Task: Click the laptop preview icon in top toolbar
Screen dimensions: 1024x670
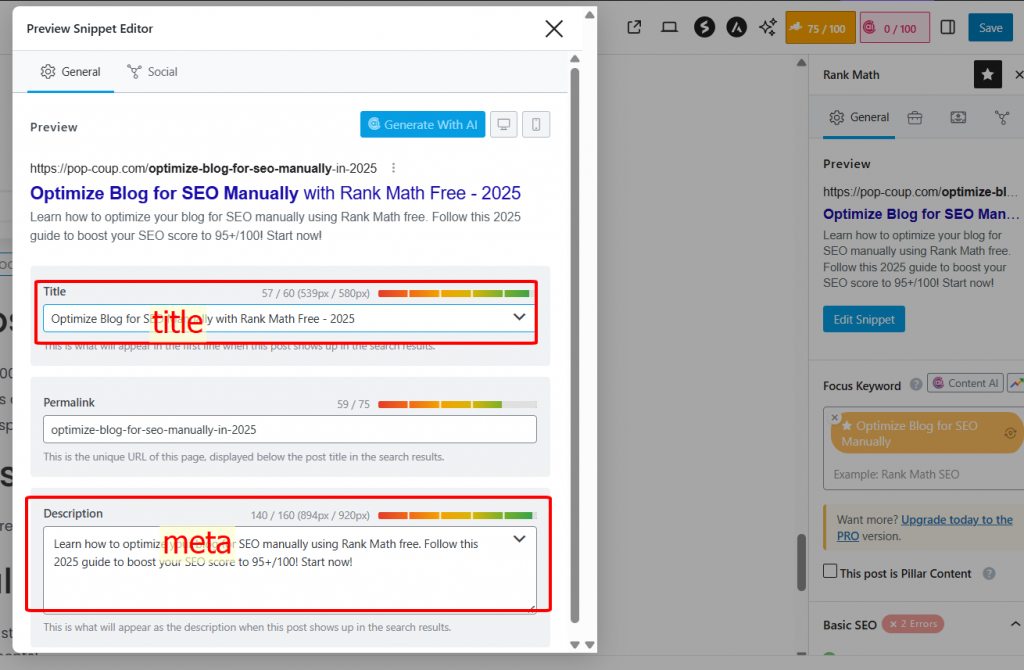Action: coord(669,27)
